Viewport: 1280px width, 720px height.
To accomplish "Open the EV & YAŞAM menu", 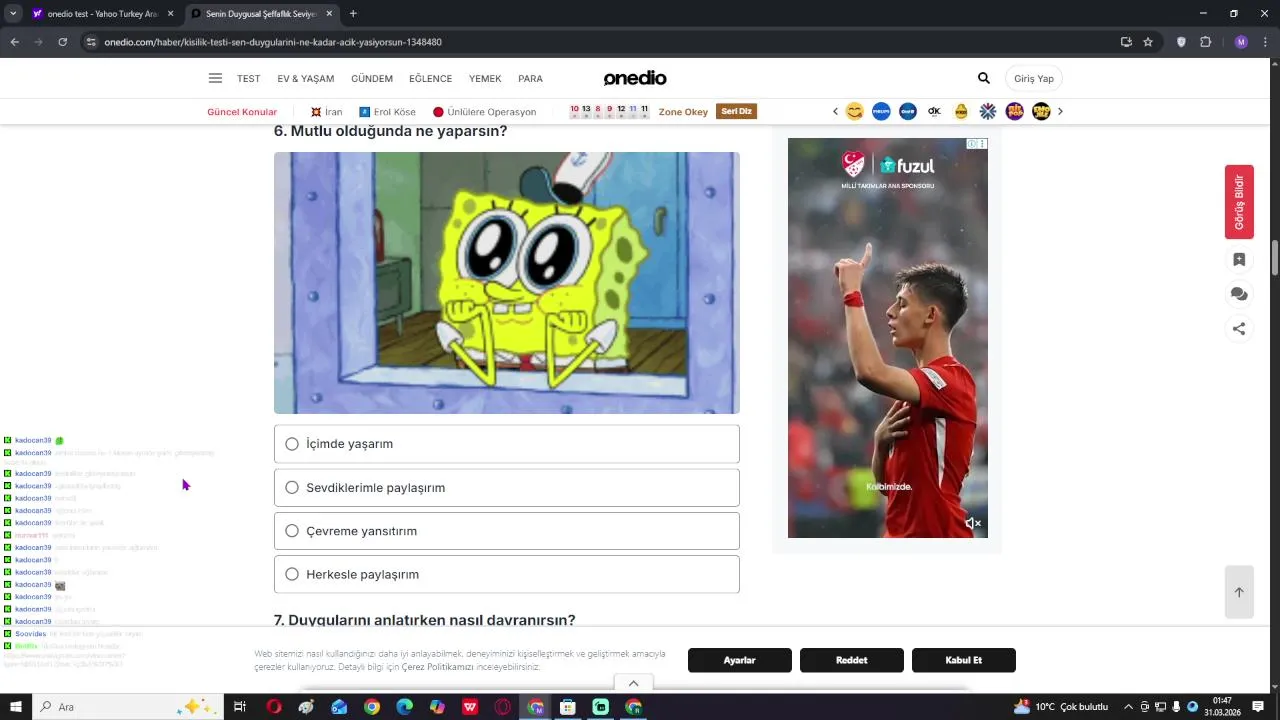I will coord(306,78).
